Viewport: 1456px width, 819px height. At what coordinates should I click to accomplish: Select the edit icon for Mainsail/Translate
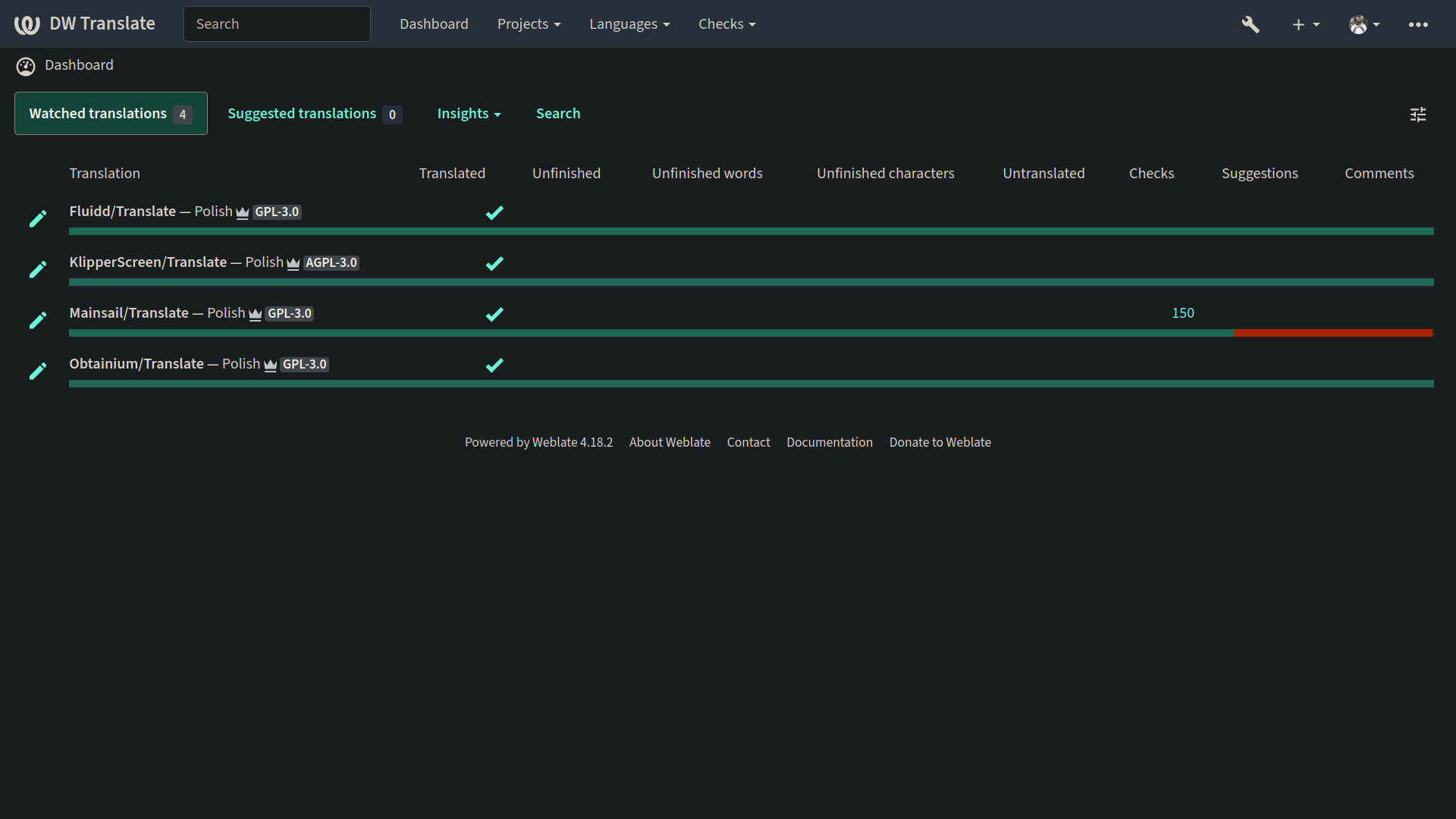[x=38, y=320]
